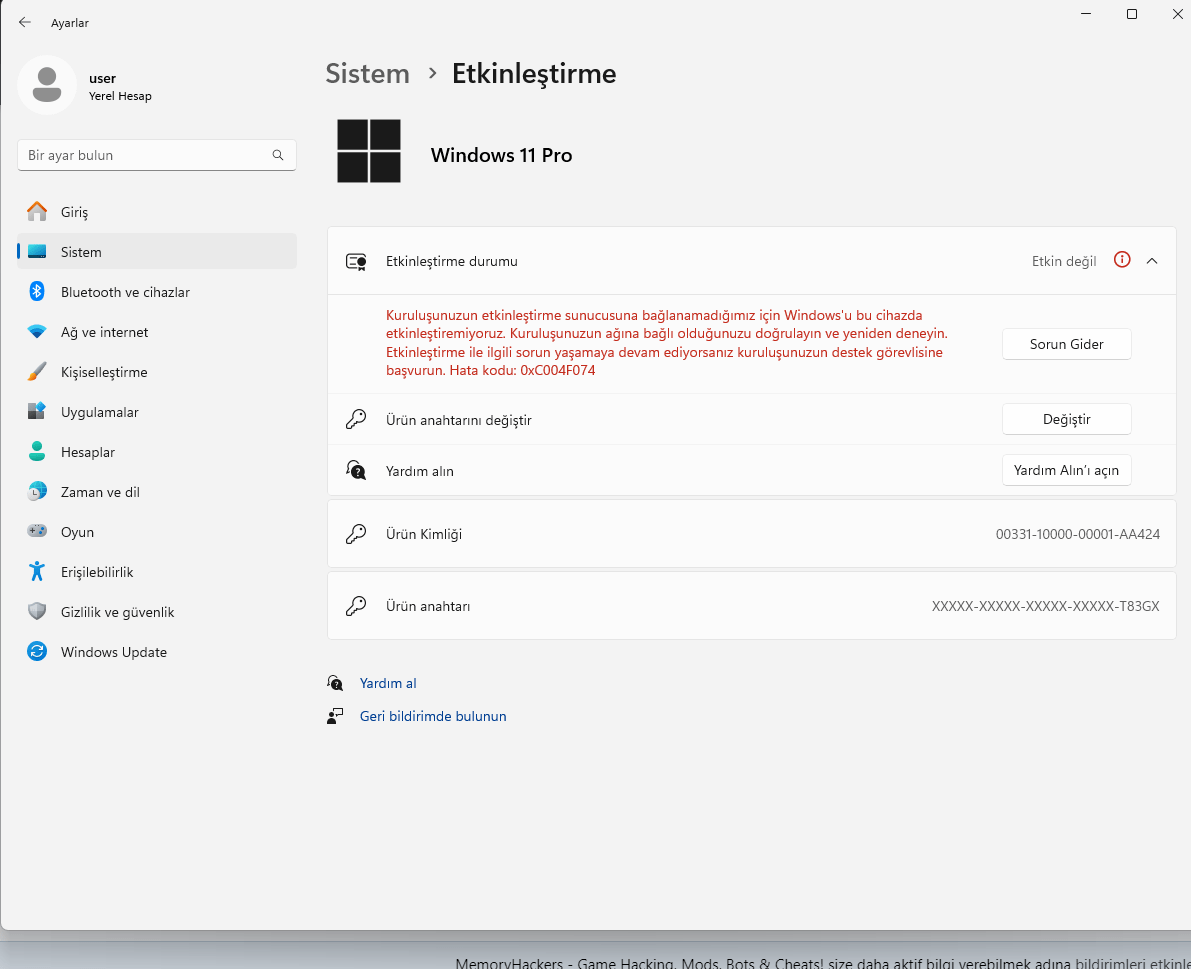This screenshot has height=969, width=1191.
Task: Click the Yardım al help icon
Action: point(335,683)
